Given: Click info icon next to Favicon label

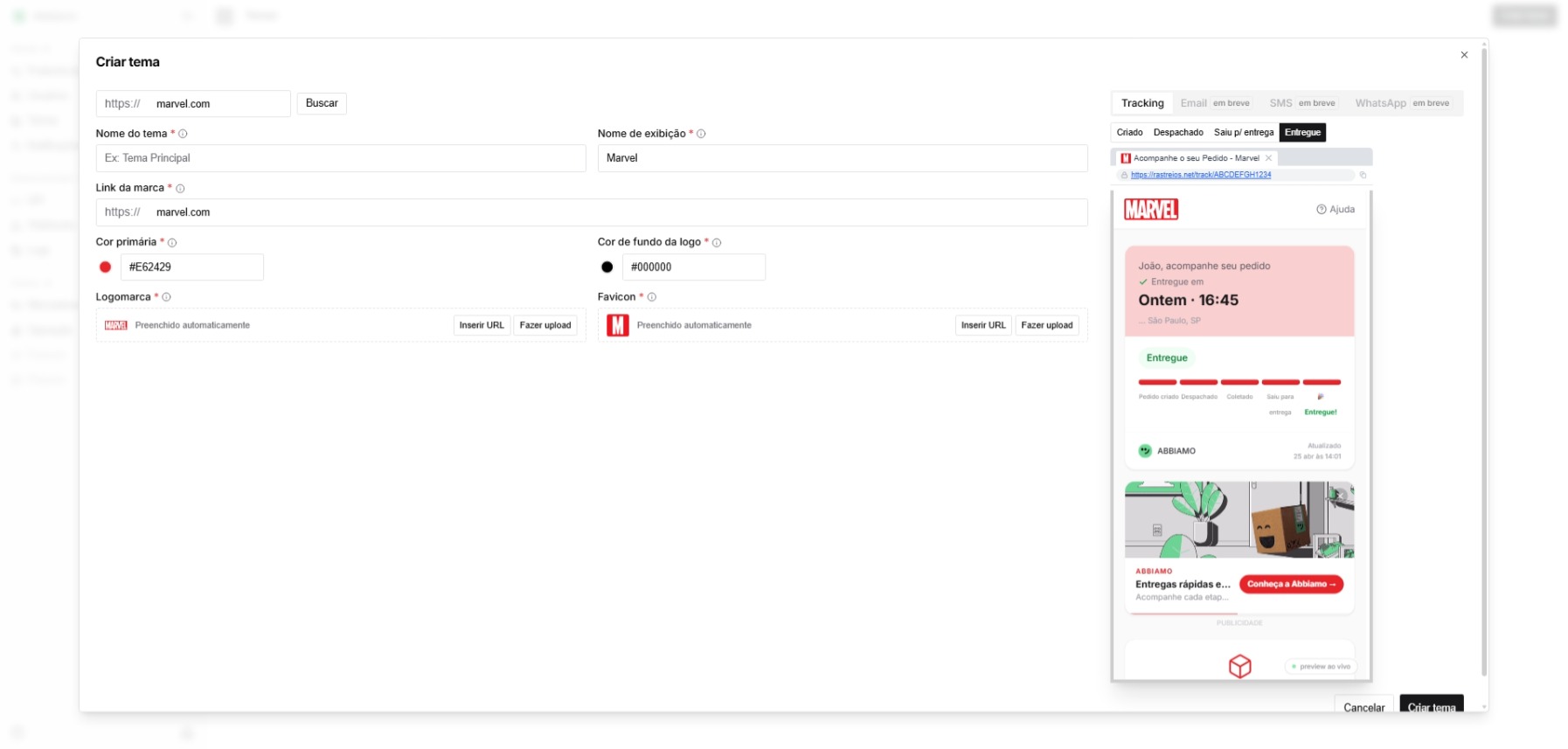Looking at the screenshot, I should click(652, 297).
